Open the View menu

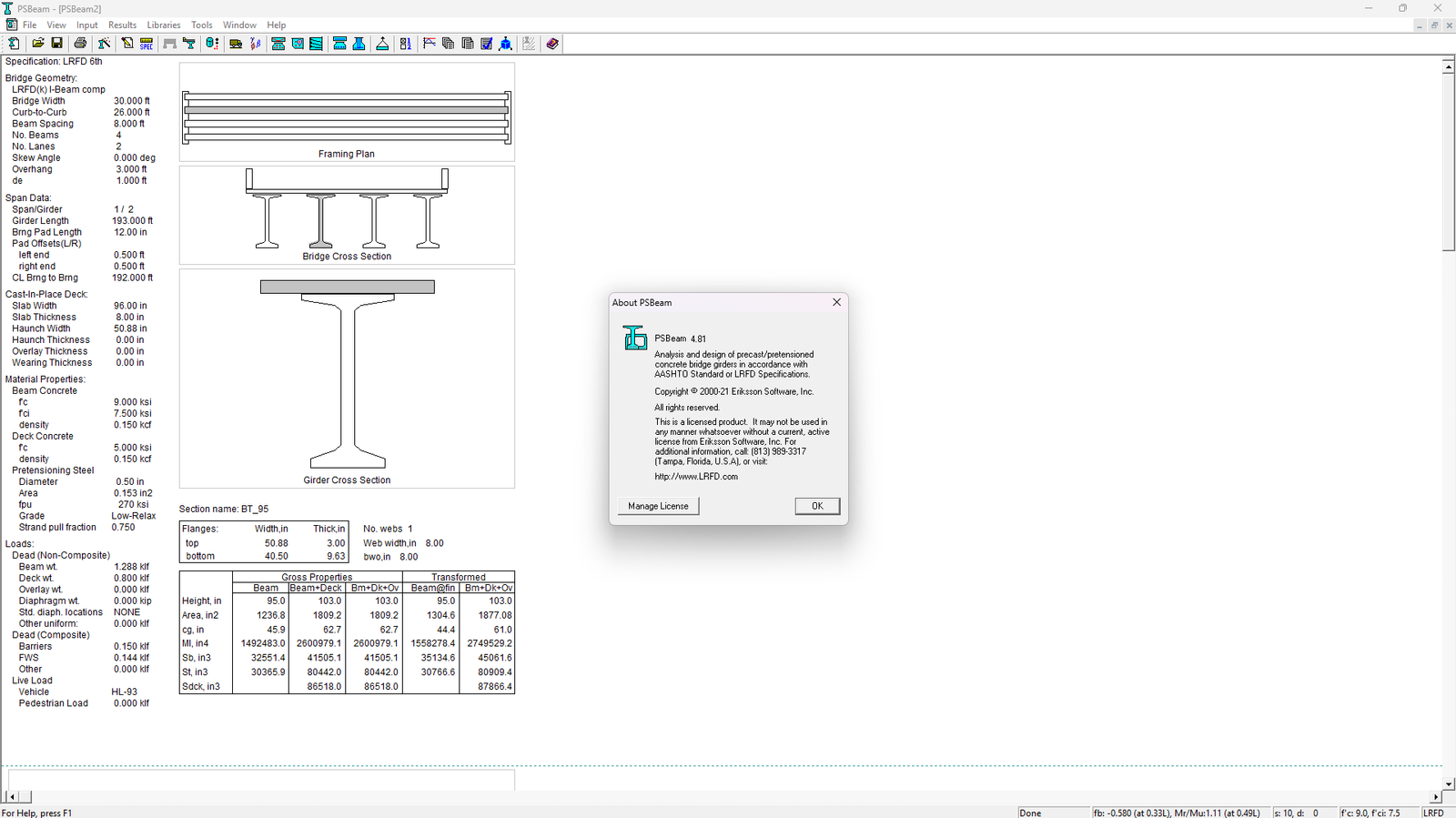click(56, 25)
